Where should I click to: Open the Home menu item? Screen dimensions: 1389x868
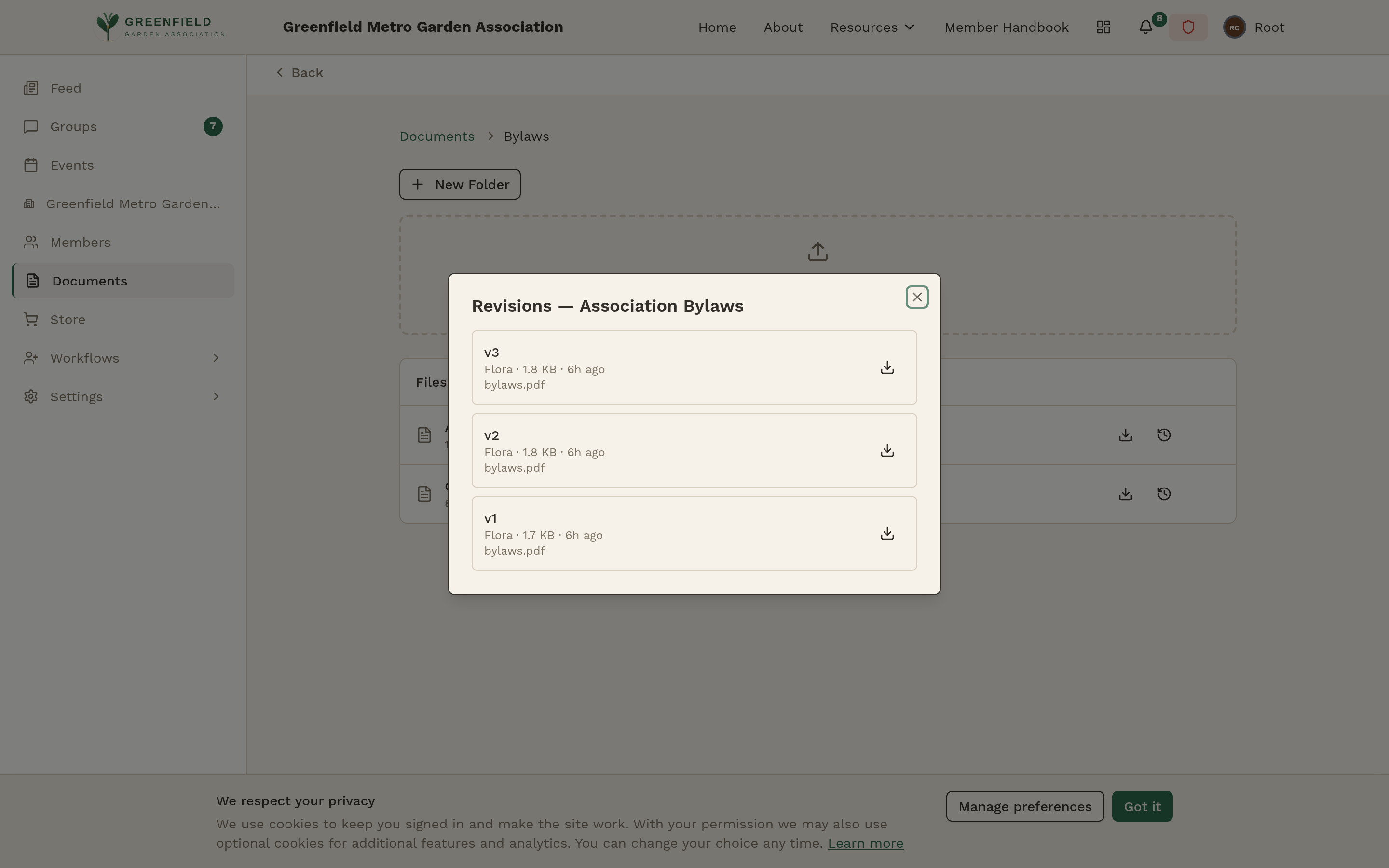(x=717, y=27)
